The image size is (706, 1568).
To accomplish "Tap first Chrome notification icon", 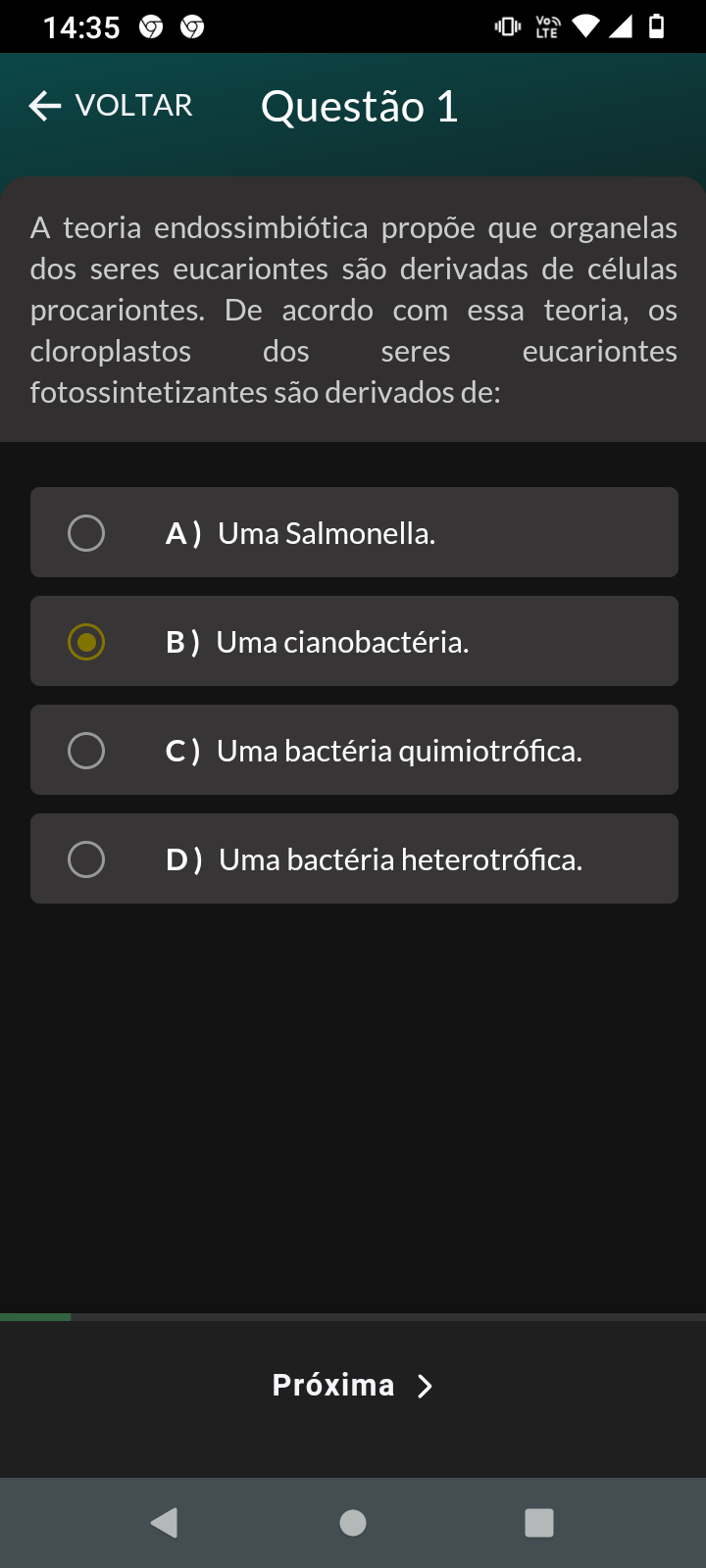I will (x=151, y=26).
